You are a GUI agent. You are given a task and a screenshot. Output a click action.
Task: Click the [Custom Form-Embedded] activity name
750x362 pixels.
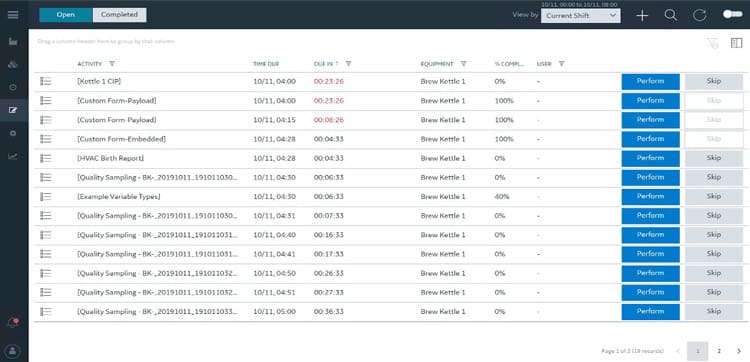[x=121, y=139]
